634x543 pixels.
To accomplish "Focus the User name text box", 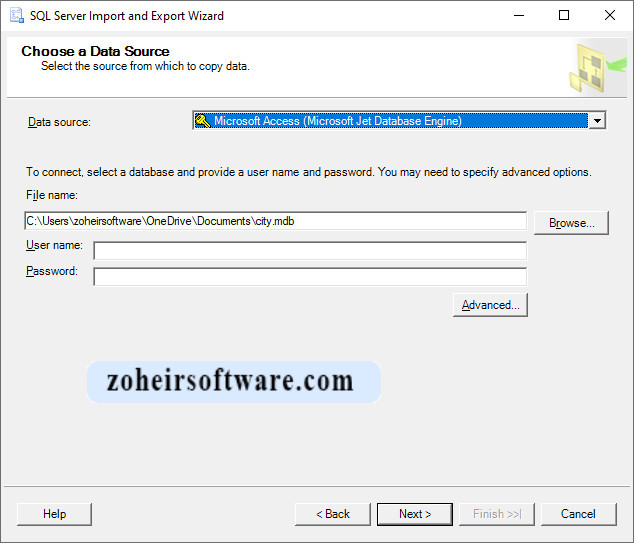I will [309, 250].
